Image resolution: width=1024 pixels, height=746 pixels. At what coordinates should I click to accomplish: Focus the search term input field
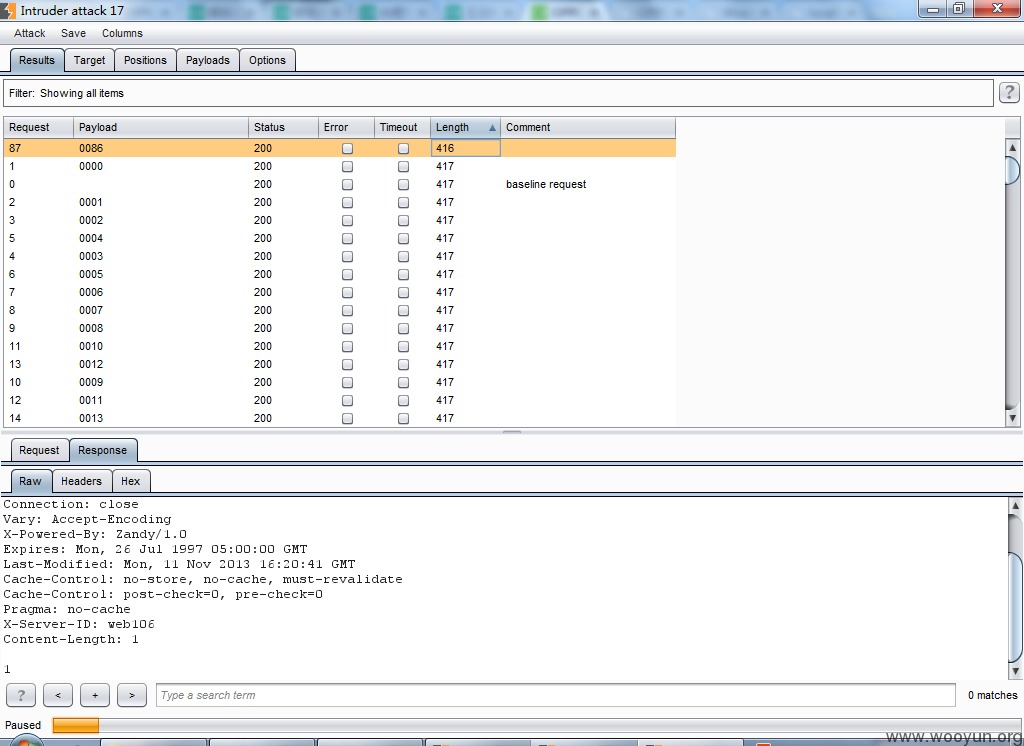(x=556, y=695)
